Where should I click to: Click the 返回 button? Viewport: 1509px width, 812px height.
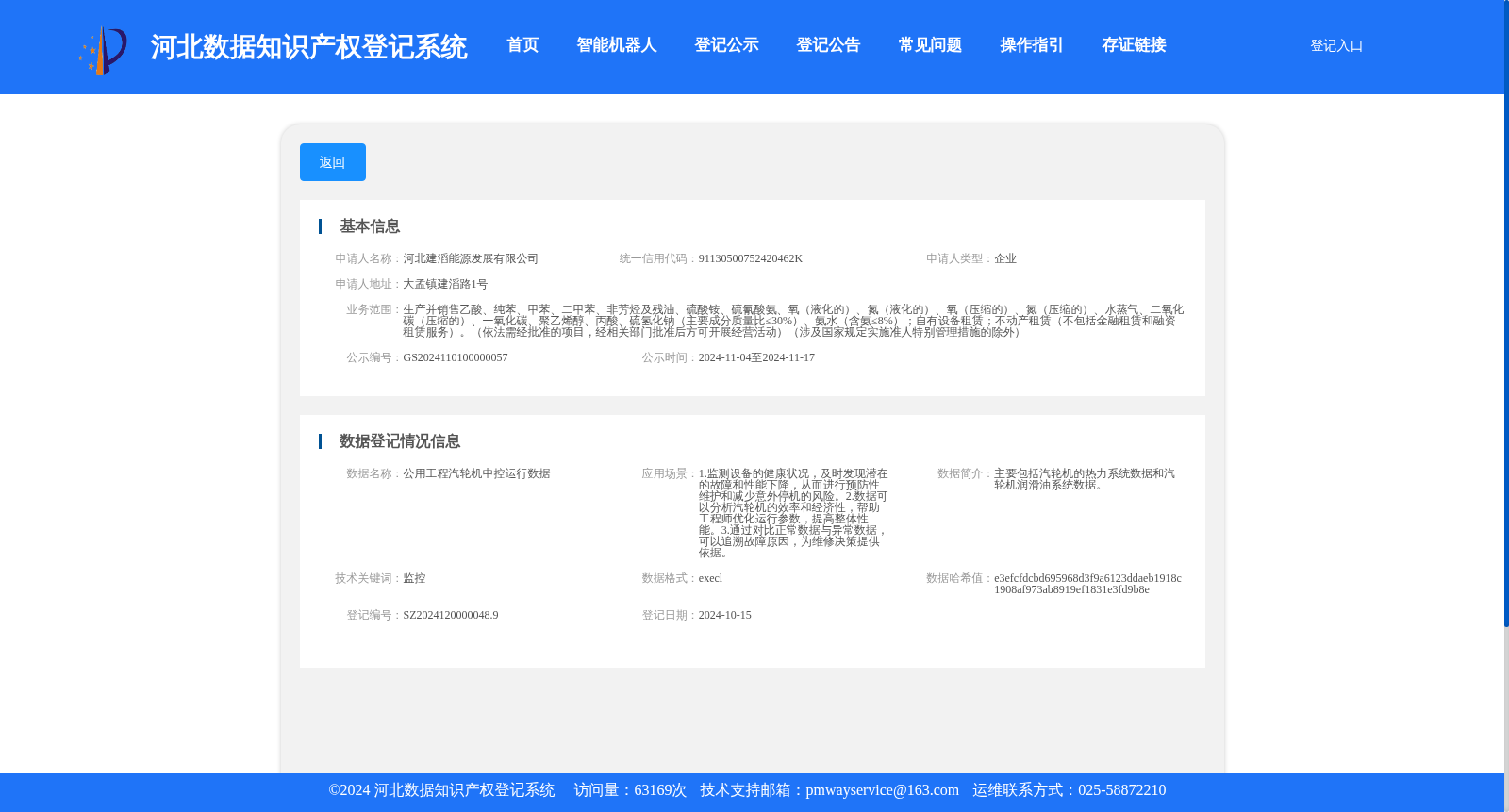pos(333,162)
